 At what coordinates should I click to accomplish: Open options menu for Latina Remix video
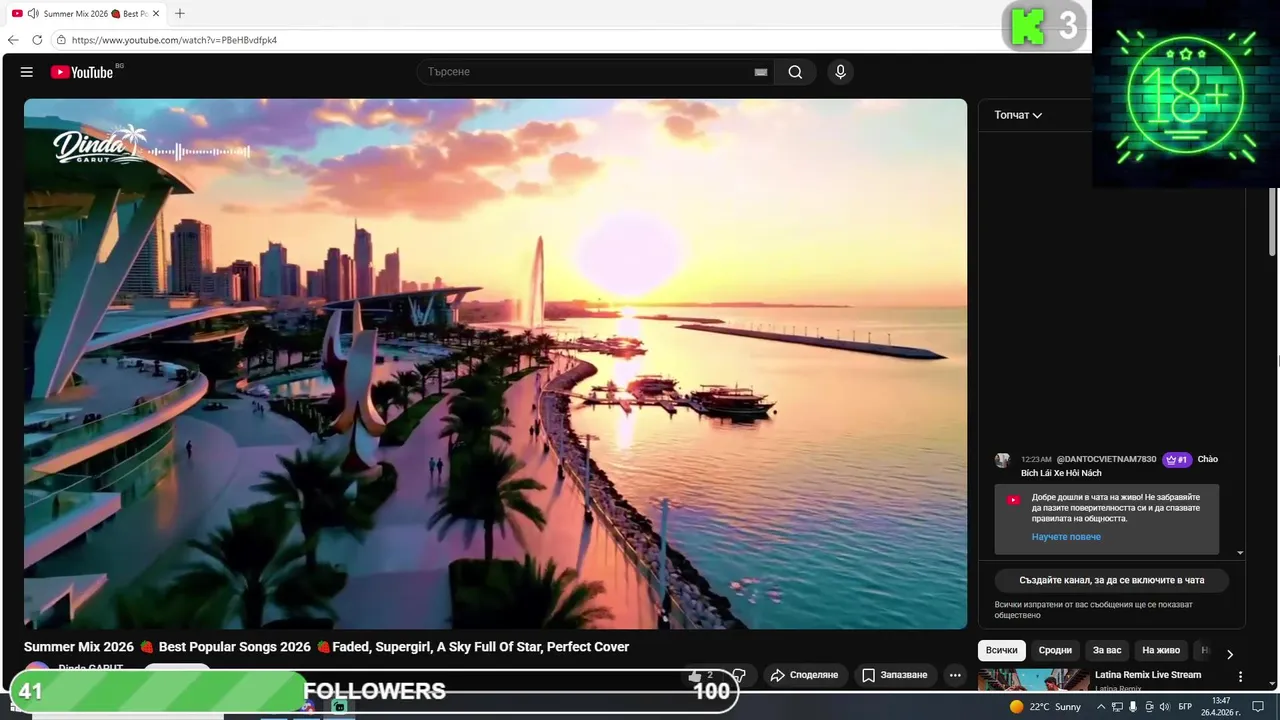click(1241, 677)
